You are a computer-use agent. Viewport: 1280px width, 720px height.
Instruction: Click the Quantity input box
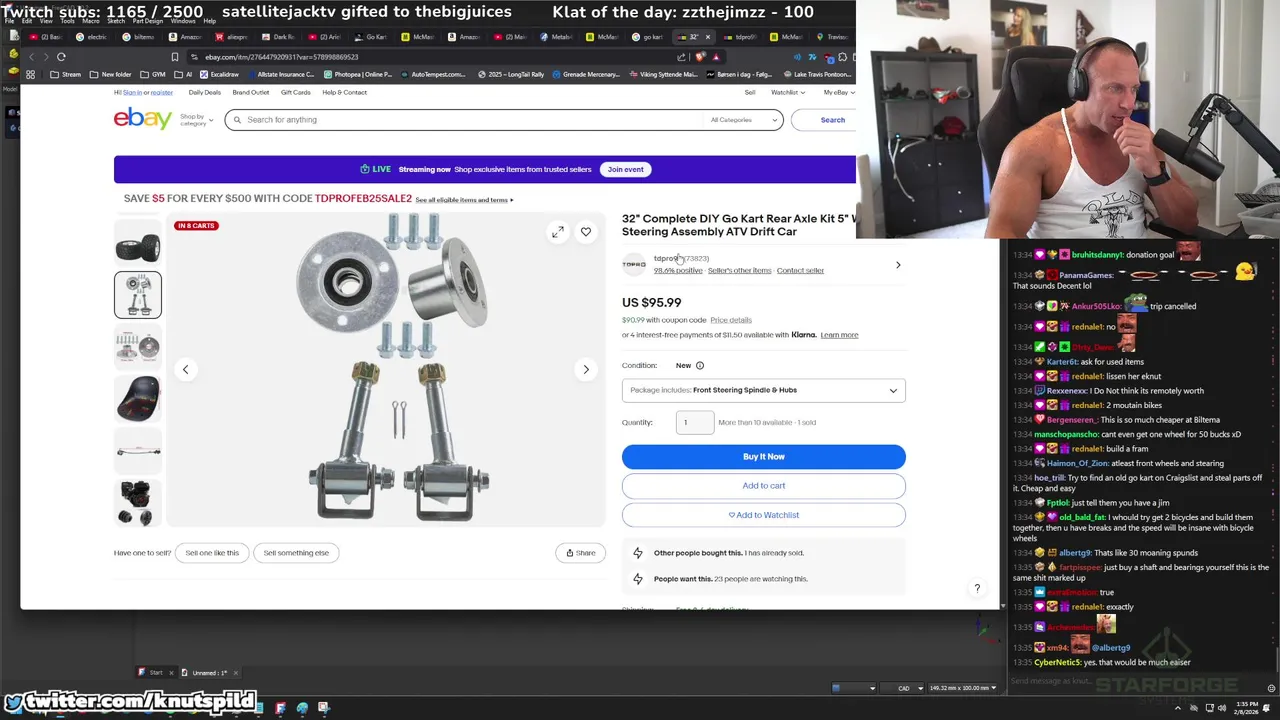[x=695, y=422]
